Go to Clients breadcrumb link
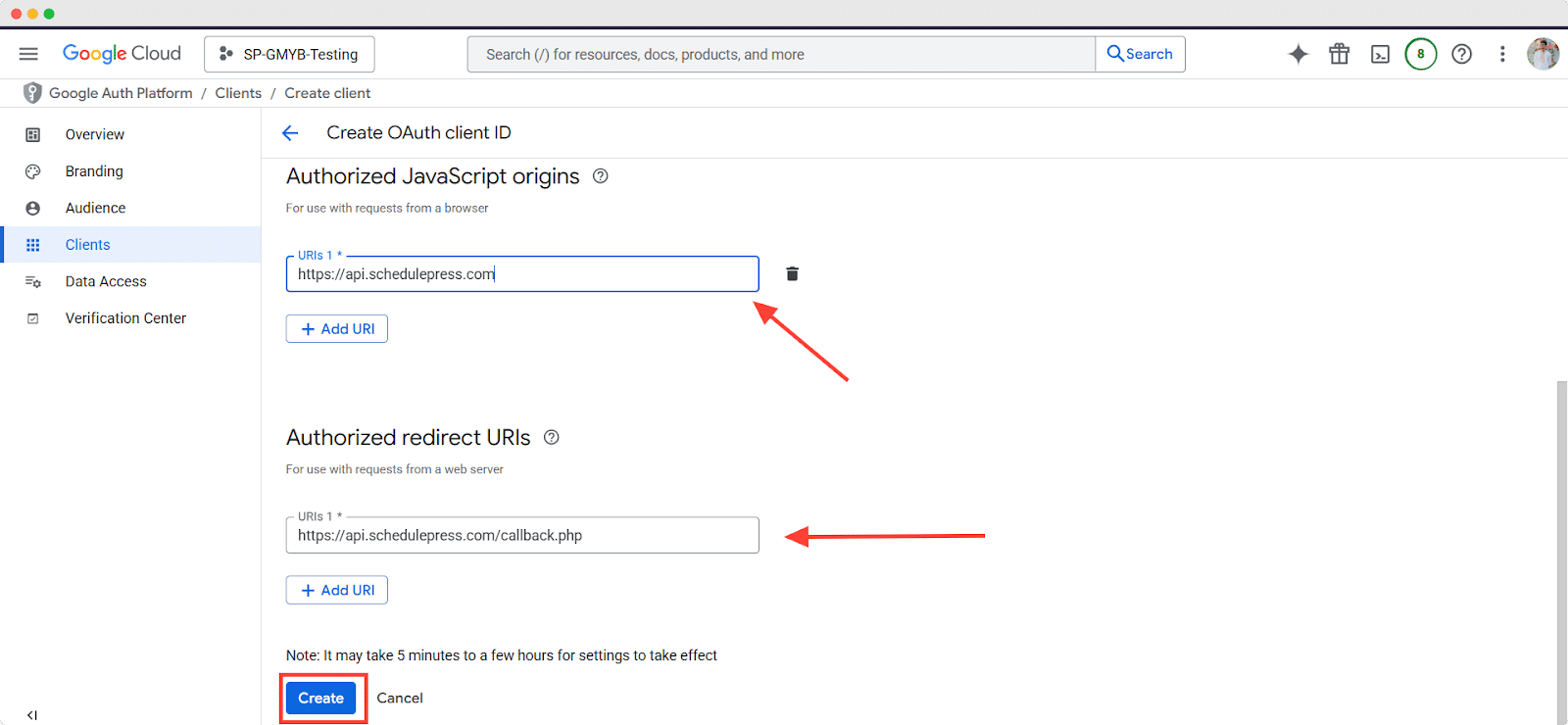This screenshot has height=725, width=1568. pos(238,93)
